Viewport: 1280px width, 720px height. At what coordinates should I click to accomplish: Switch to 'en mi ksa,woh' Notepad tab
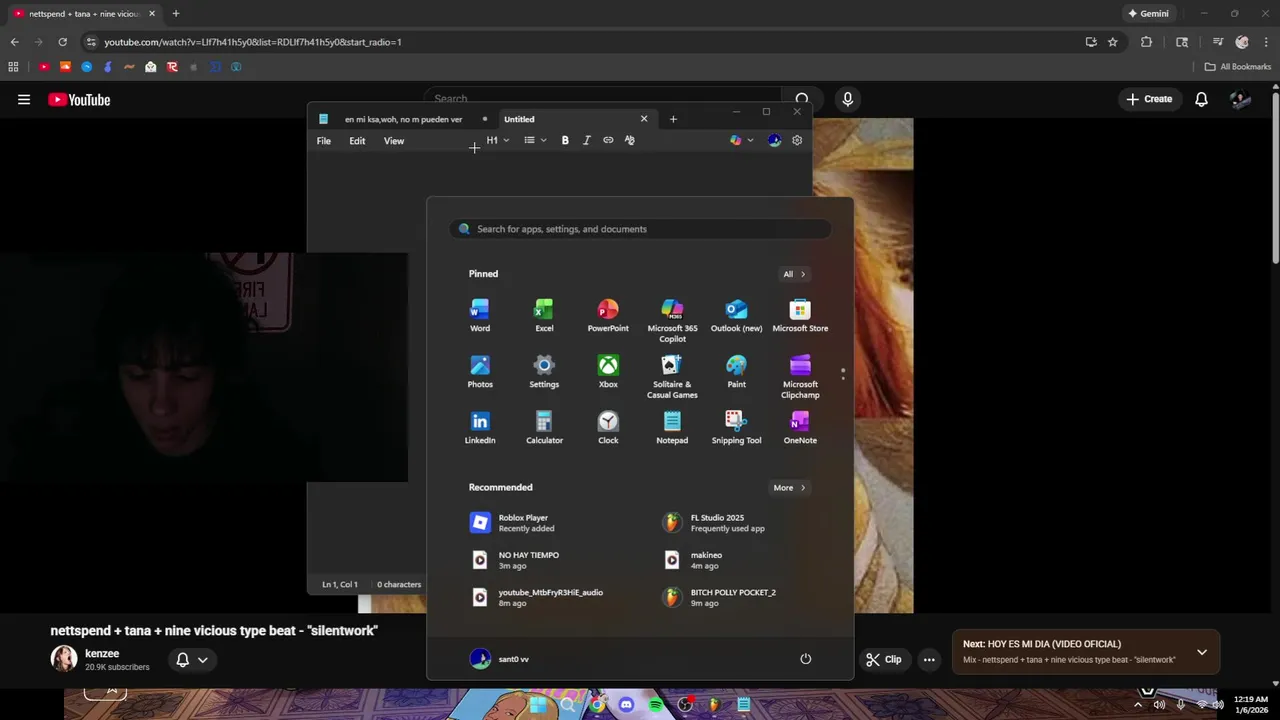coord(403,119)
